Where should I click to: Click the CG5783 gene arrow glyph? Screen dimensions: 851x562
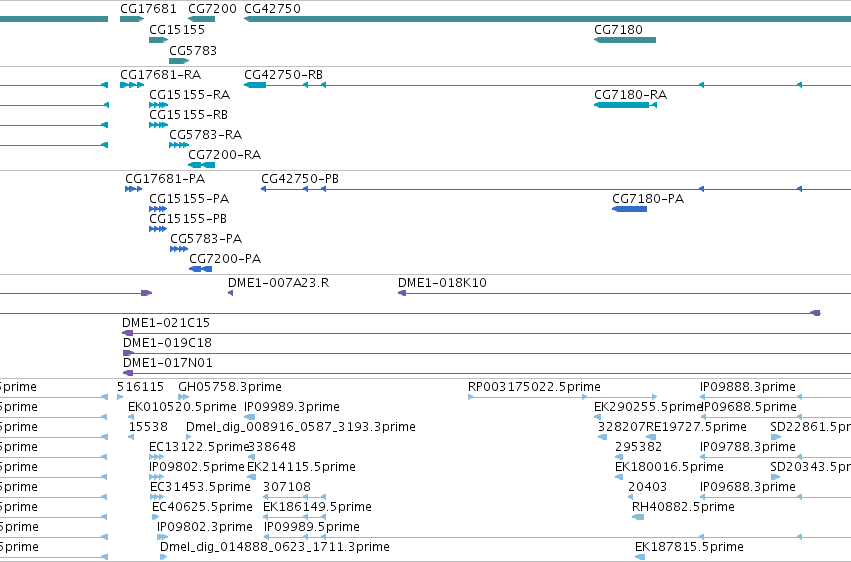(x=179, y=61)
